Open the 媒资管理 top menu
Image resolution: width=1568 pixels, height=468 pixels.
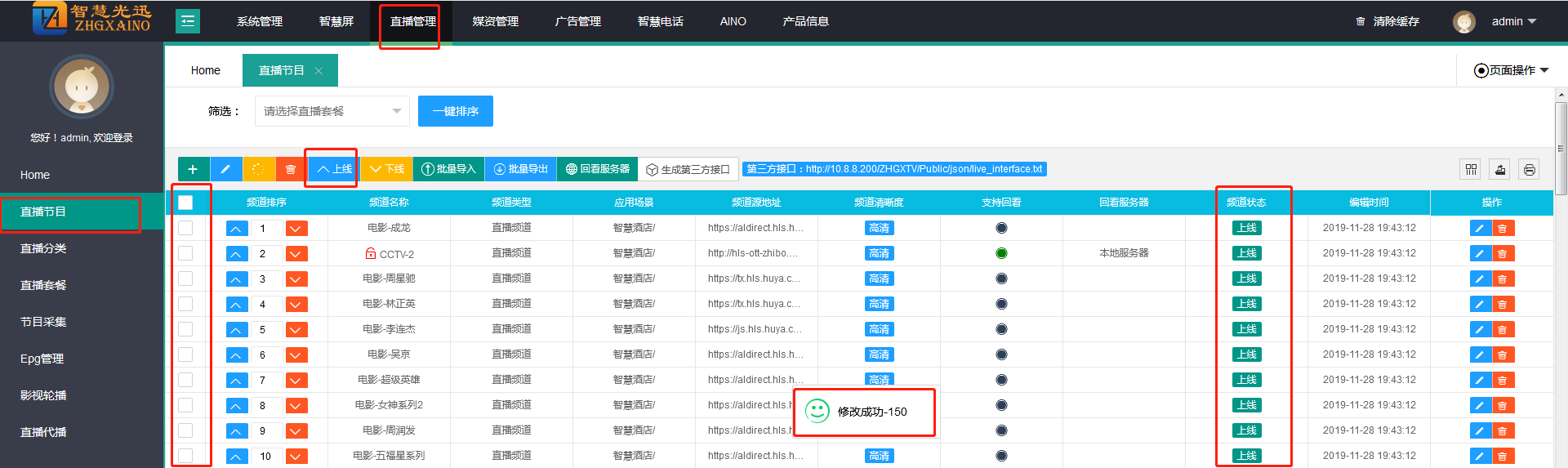tap(495, 21)
